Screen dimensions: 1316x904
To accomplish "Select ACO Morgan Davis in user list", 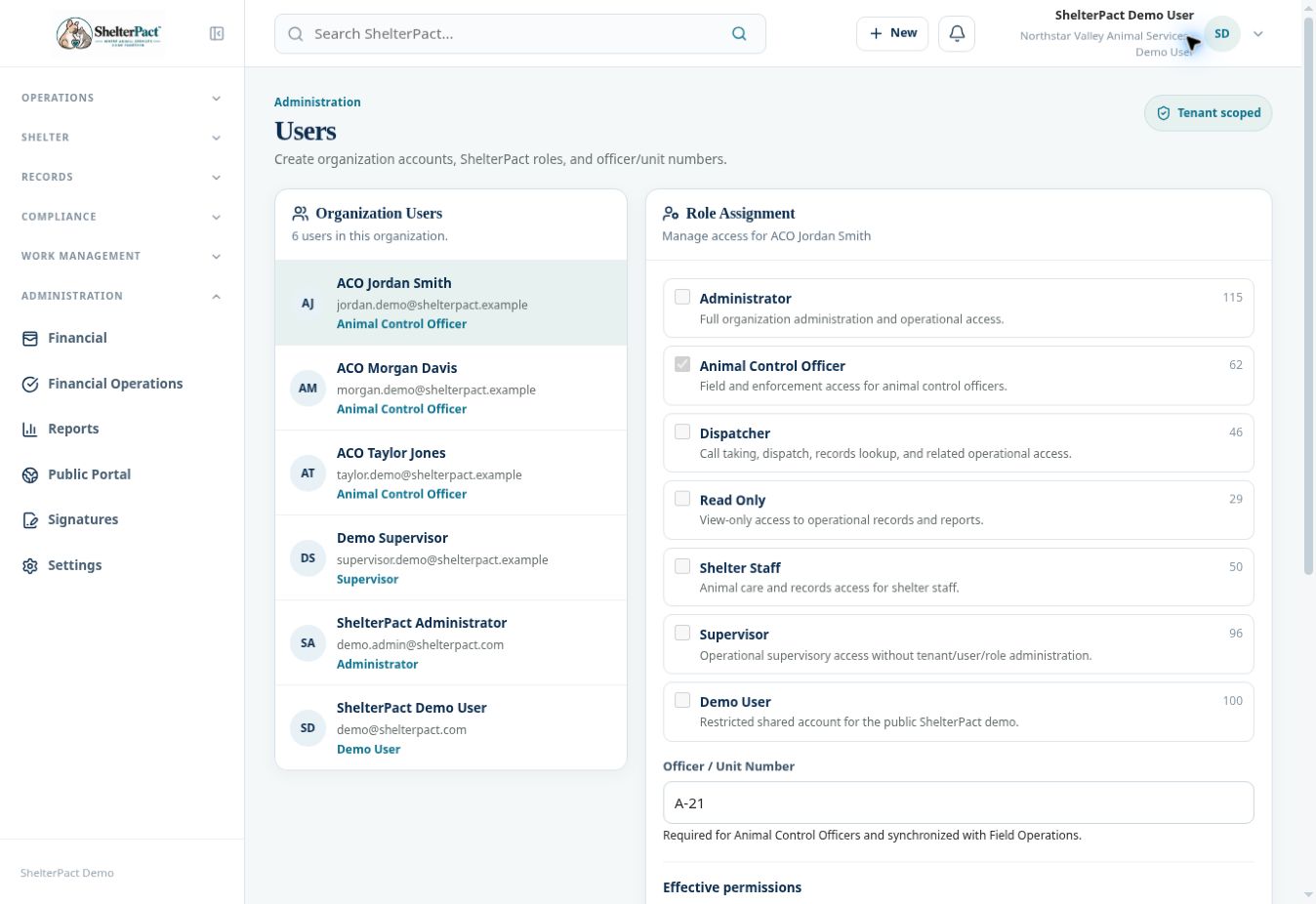I will (451, 388).
